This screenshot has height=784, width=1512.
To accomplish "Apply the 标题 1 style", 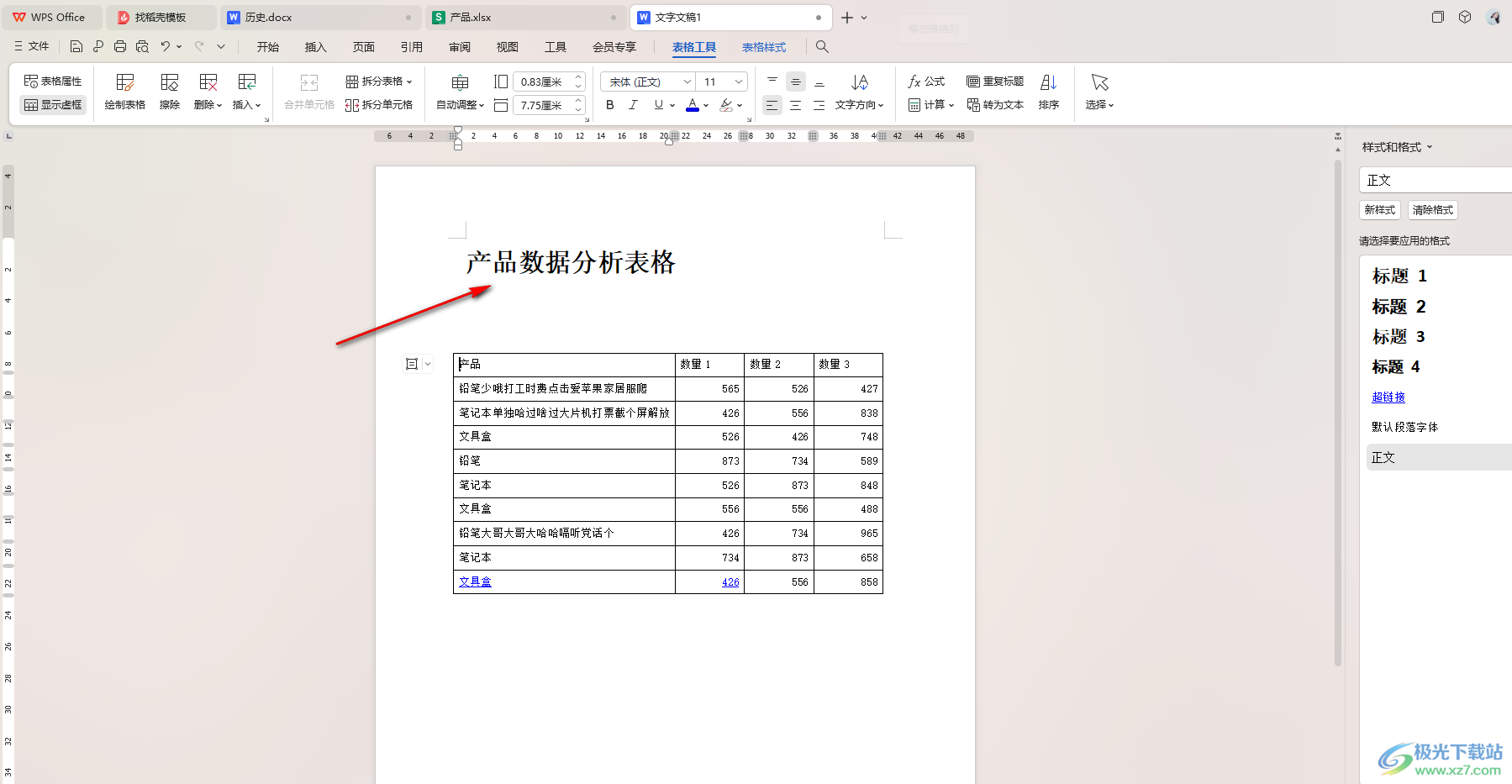I will pos(1400,276).
